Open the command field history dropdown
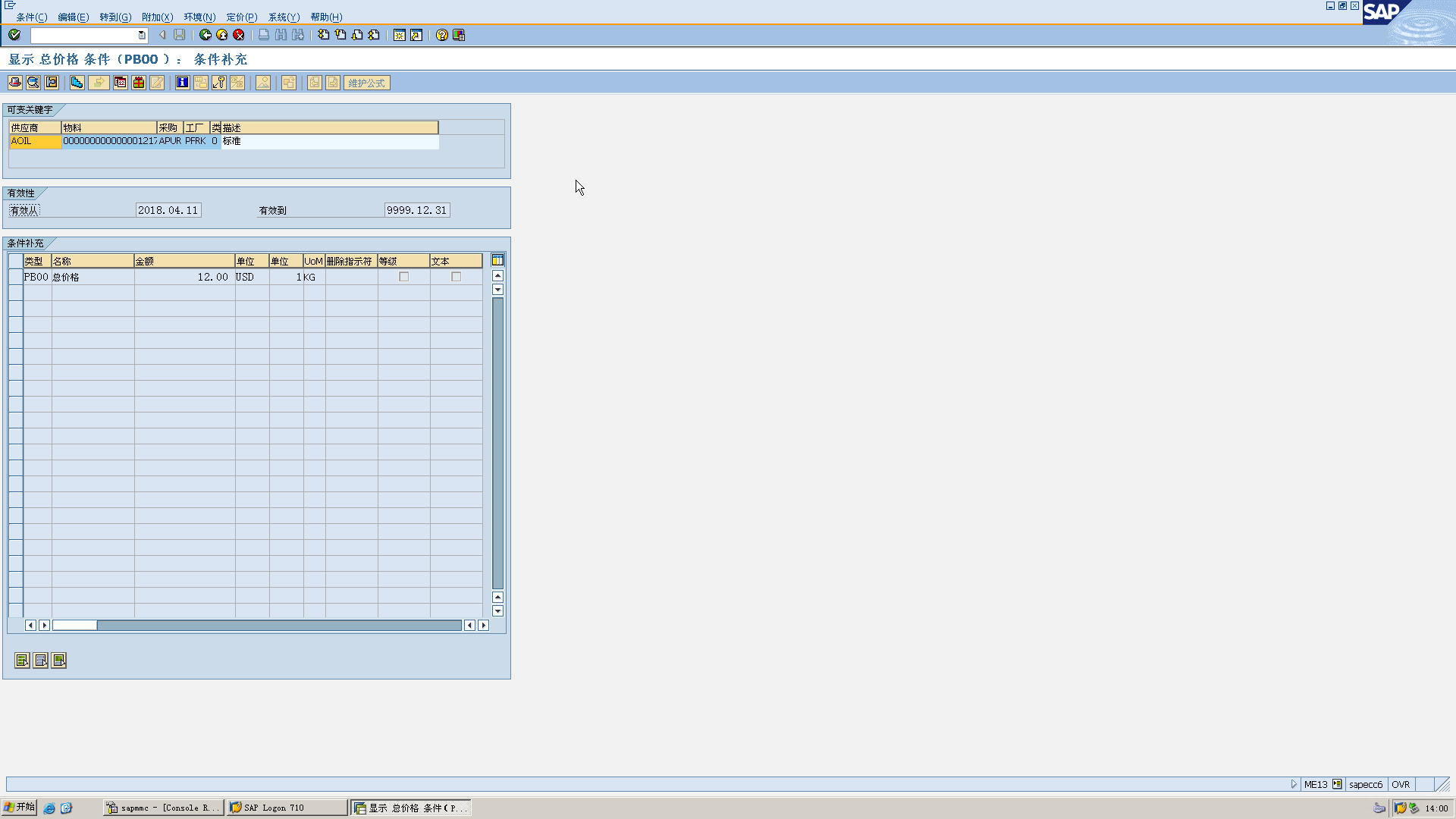 click(142, 35)
